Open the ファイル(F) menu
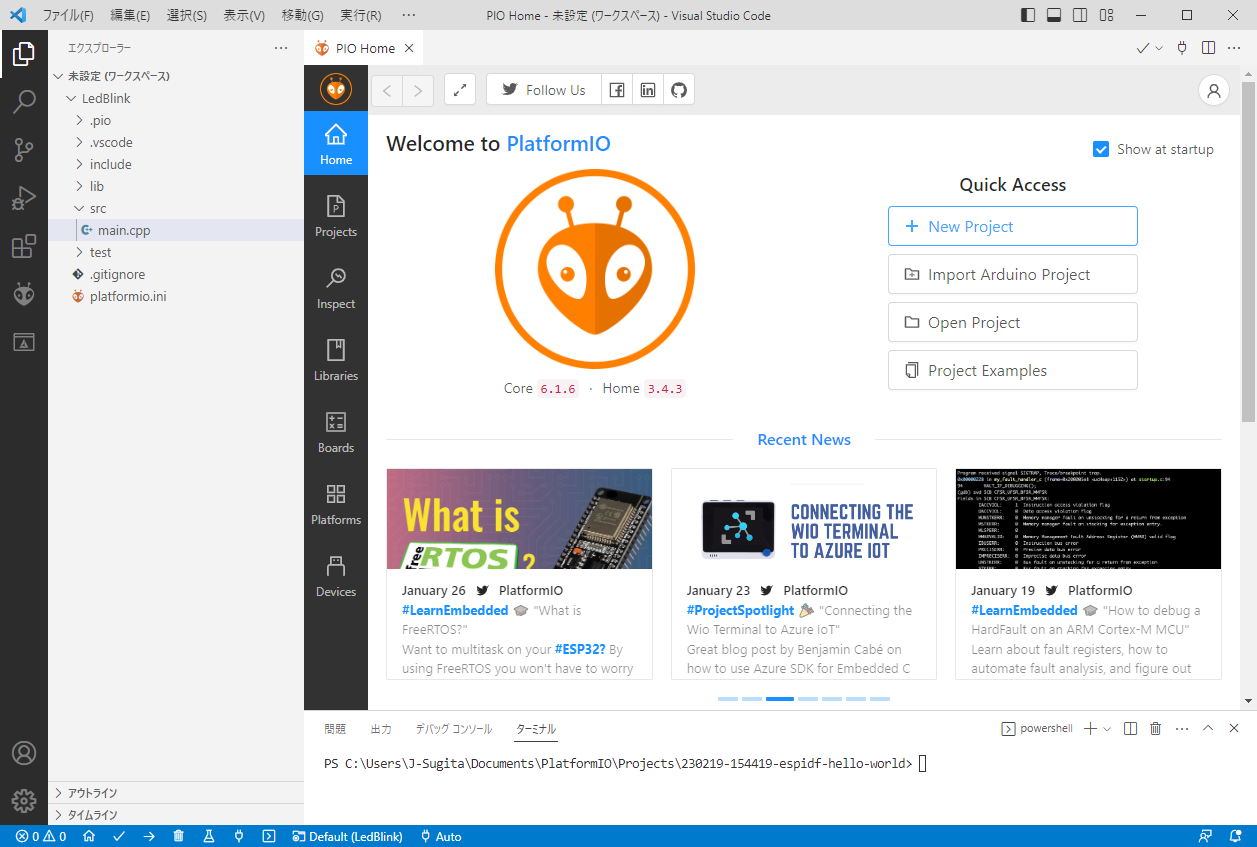 [x=68, y=15]
